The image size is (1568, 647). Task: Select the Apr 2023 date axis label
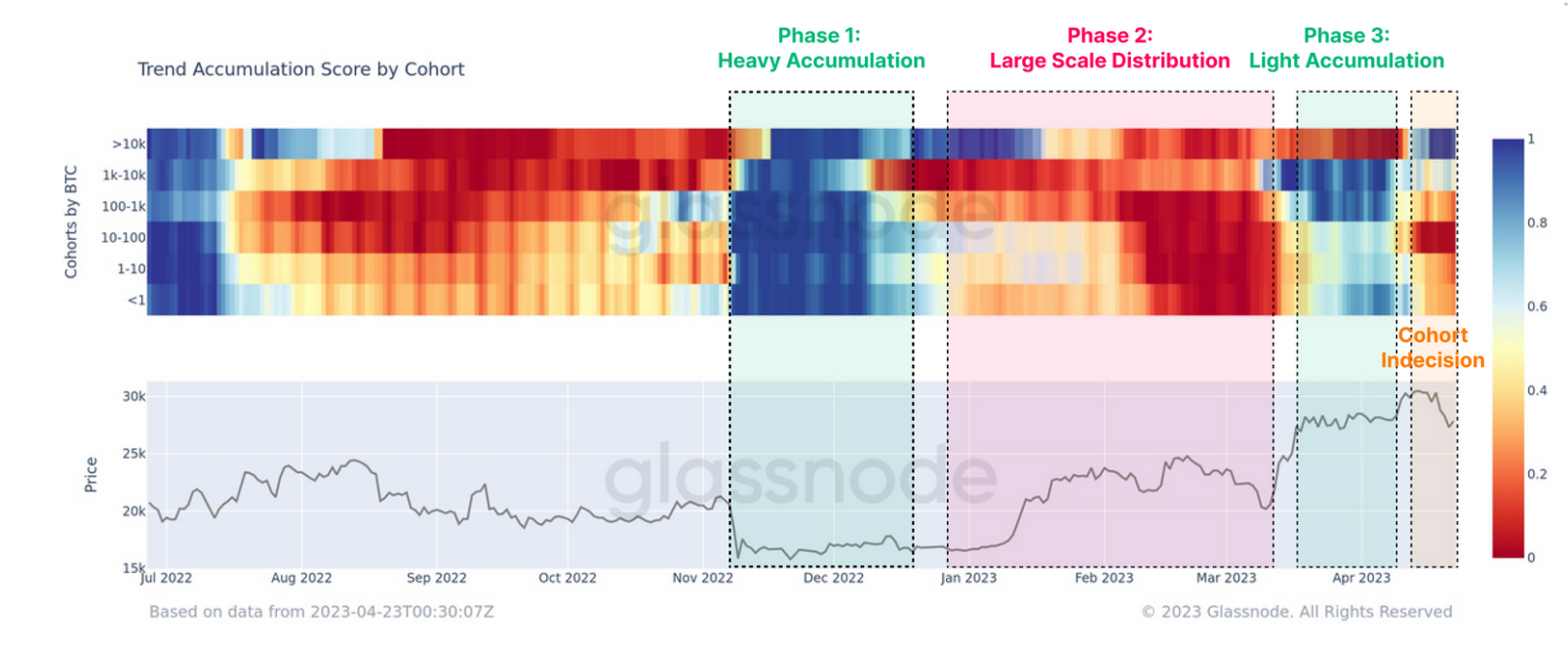point(1361,578)
